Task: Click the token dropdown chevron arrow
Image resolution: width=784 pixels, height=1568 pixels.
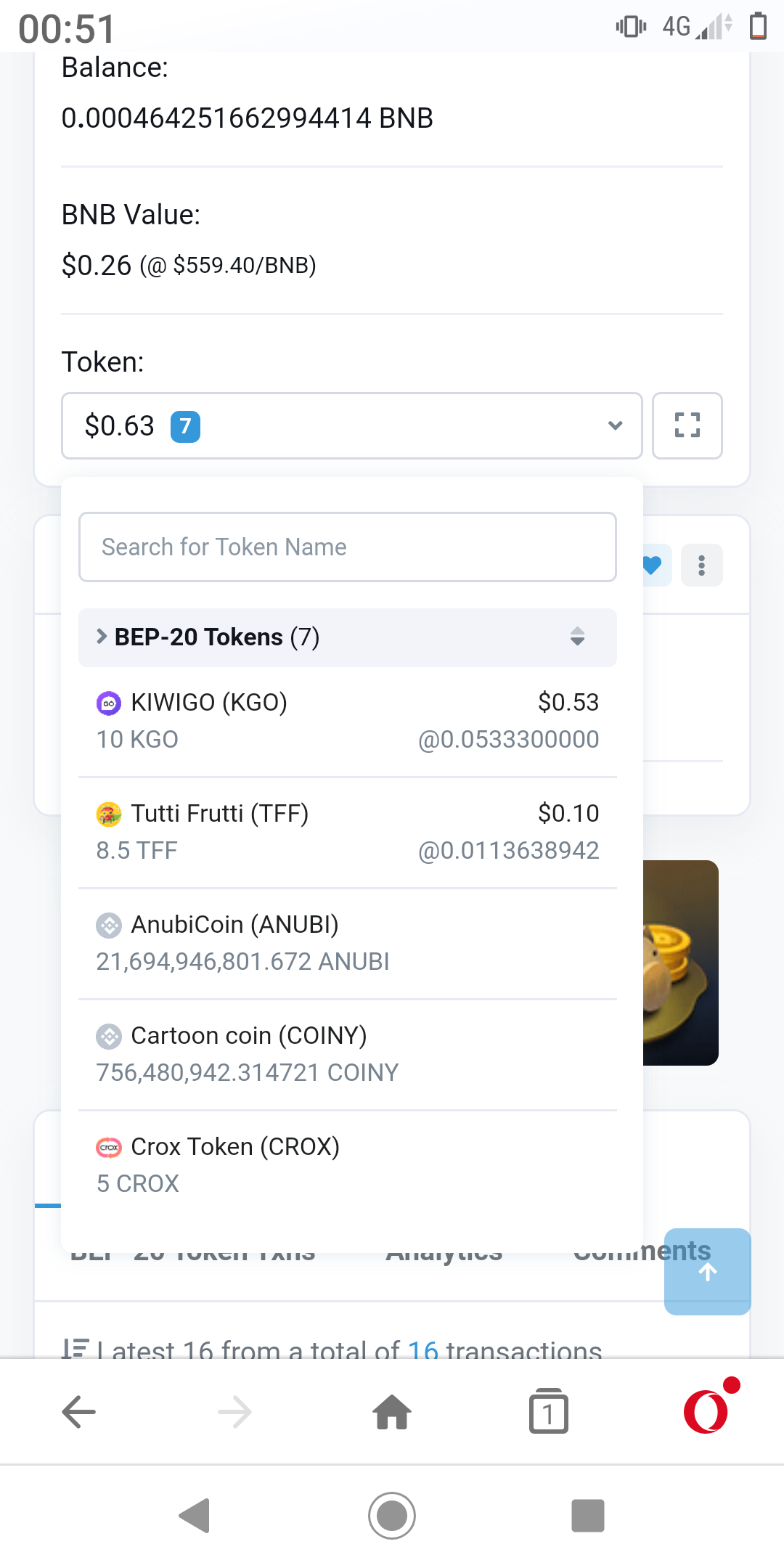Action: (616, 425)
